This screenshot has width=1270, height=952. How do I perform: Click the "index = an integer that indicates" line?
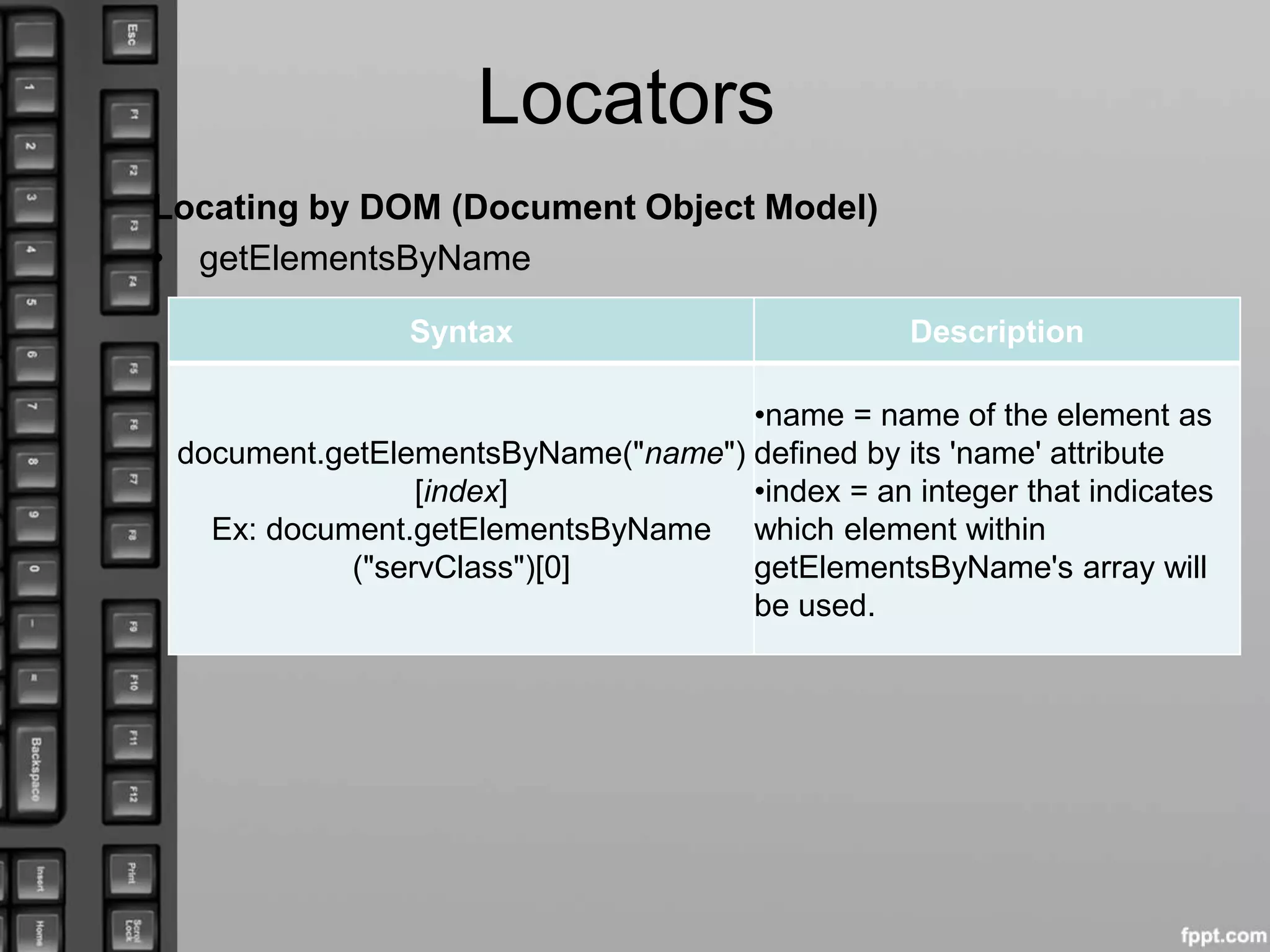(984, 491)
